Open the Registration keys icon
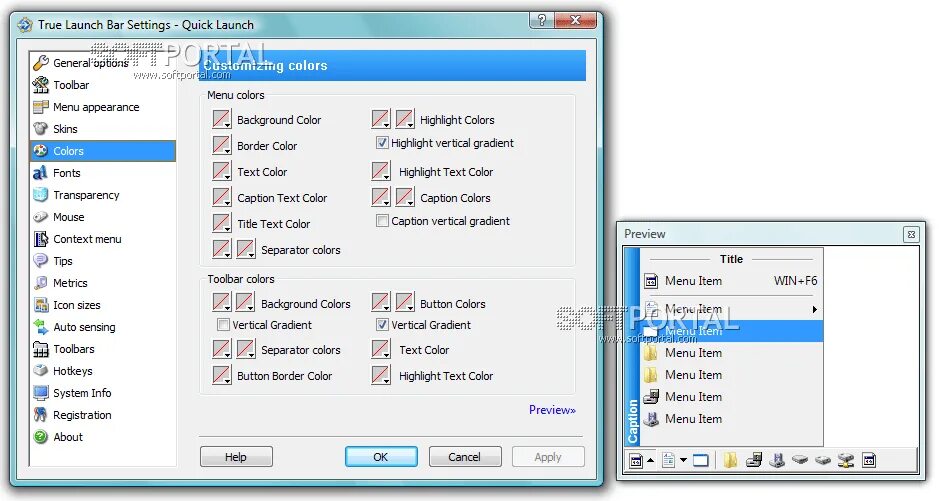This screenshot has width=939, height=501. point(41,415)
